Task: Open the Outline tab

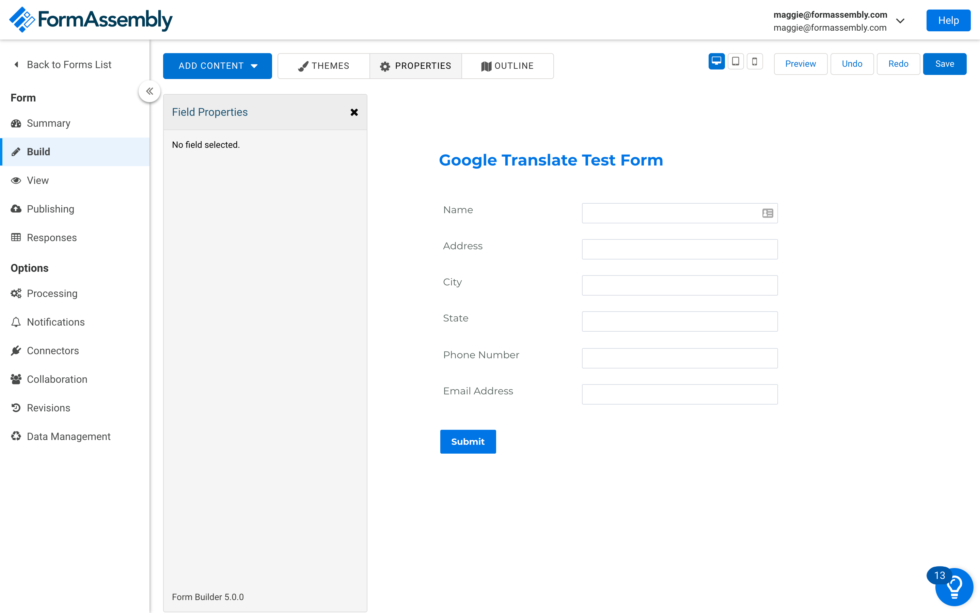Action: click(508, 65)
